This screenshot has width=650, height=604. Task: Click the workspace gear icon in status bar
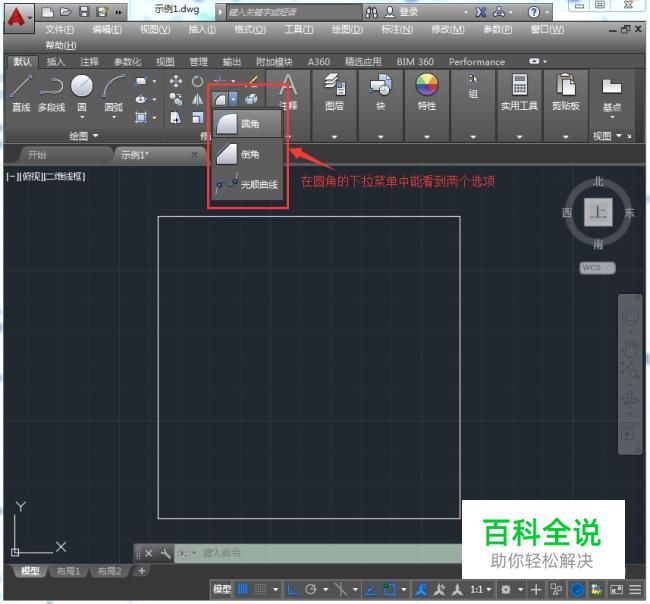[x=506, y=589]
